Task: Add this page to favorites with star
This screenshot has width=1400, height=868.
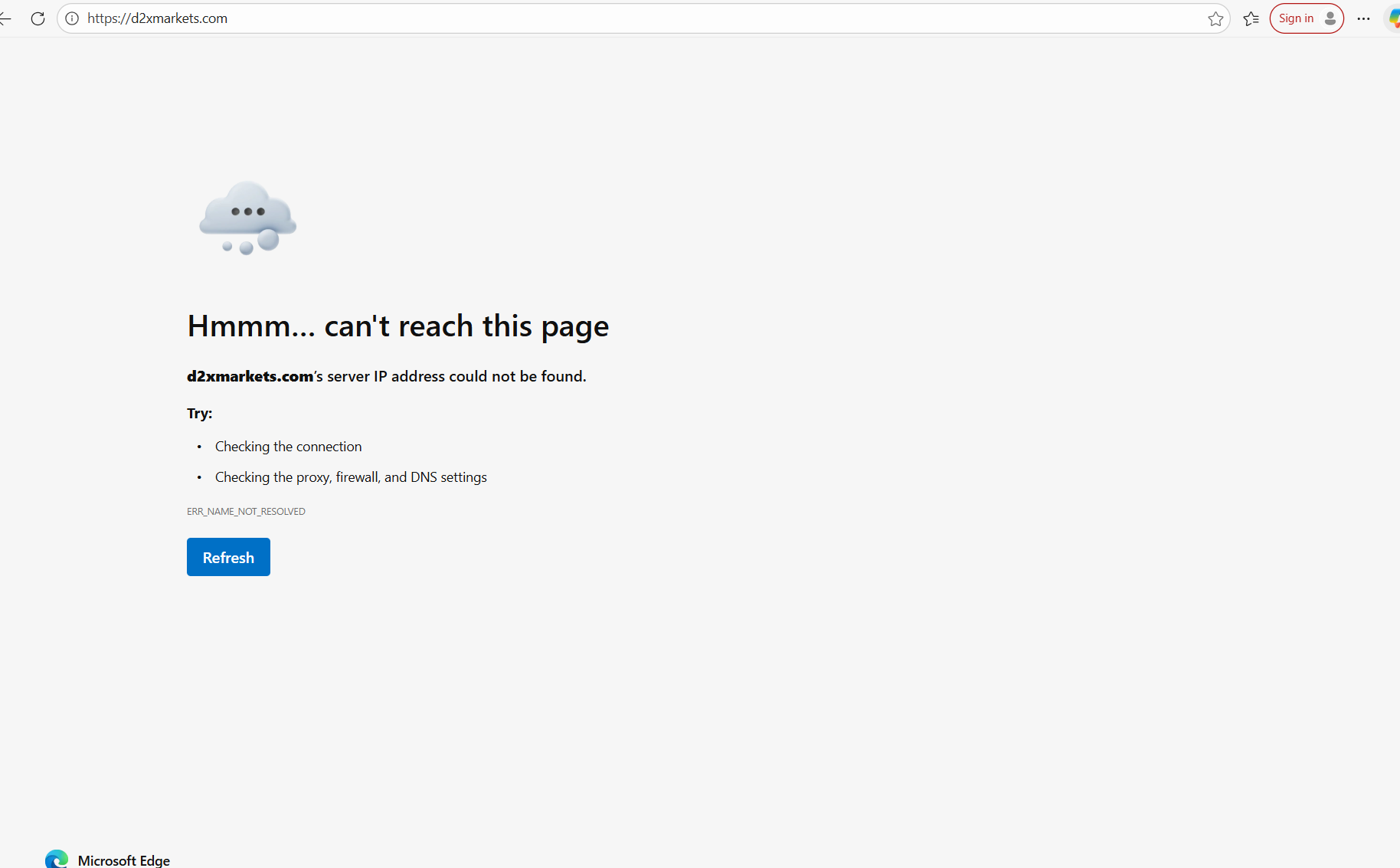Action: point(1215,18)
